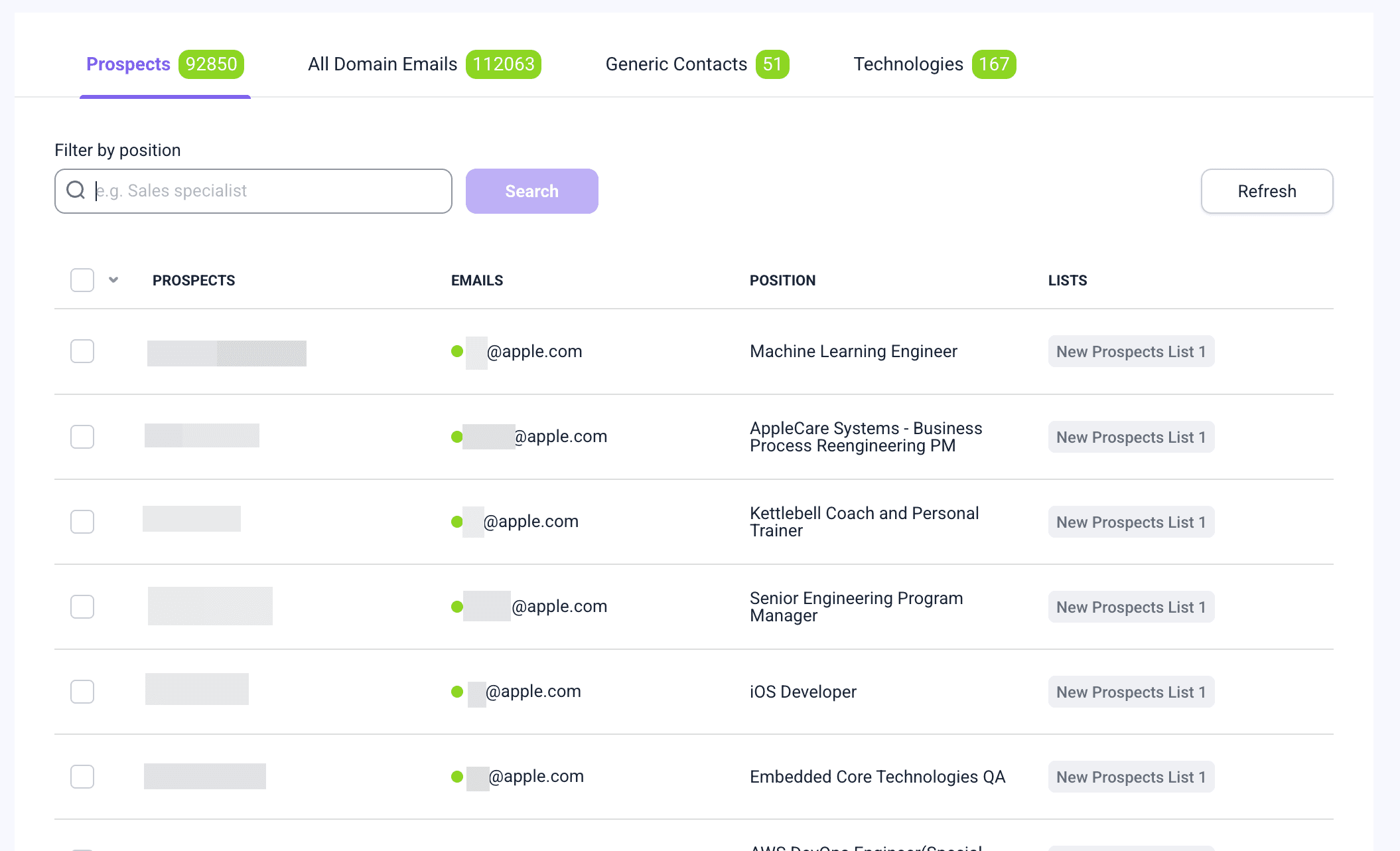Image resolution: width=1400 pixels, height=851 pixels.
Task: Select the Senior Engineering Program Manager checkbox
Action: [x=82, y=607]
